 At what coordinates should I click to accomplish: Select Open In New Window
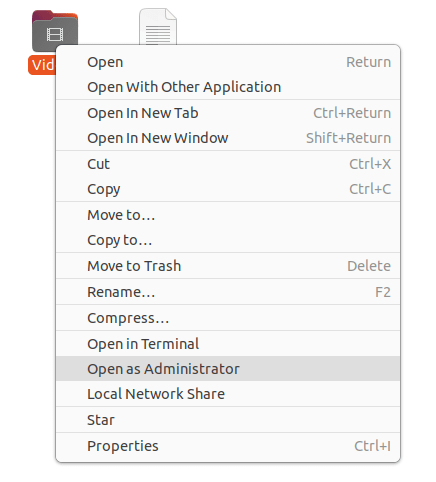coord(228,138)
